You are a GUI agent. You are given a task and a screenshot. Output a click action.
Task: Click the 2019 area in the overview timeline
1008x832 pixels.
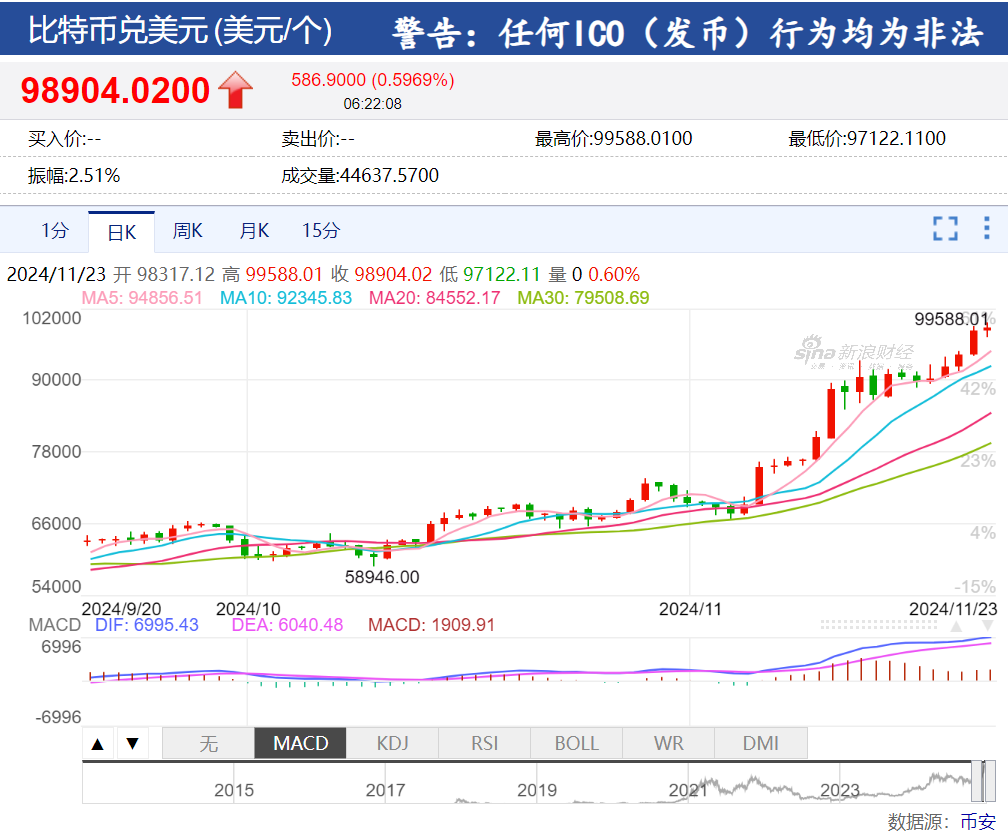(x=537, y=789)
